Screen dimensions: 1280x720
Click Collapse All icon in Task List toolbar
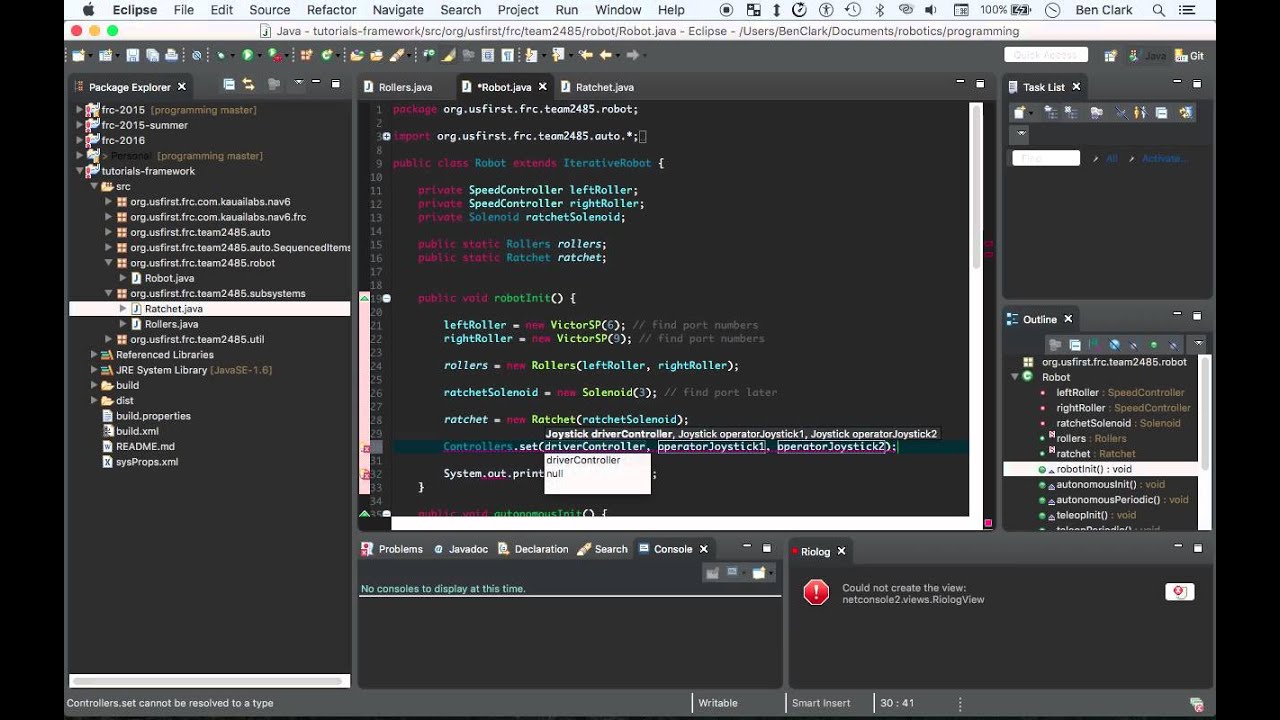pyautogui.click(x=1161, y=112)
